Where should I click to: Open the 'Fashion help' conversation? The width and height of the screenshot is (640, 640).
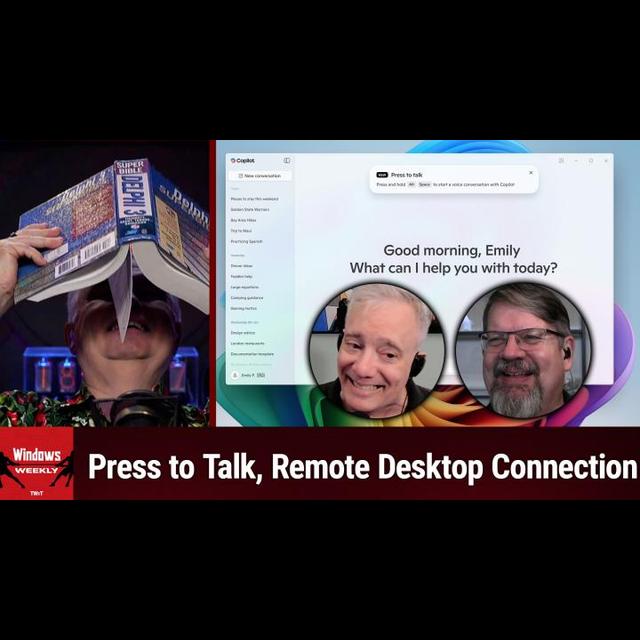coord(241,276)
